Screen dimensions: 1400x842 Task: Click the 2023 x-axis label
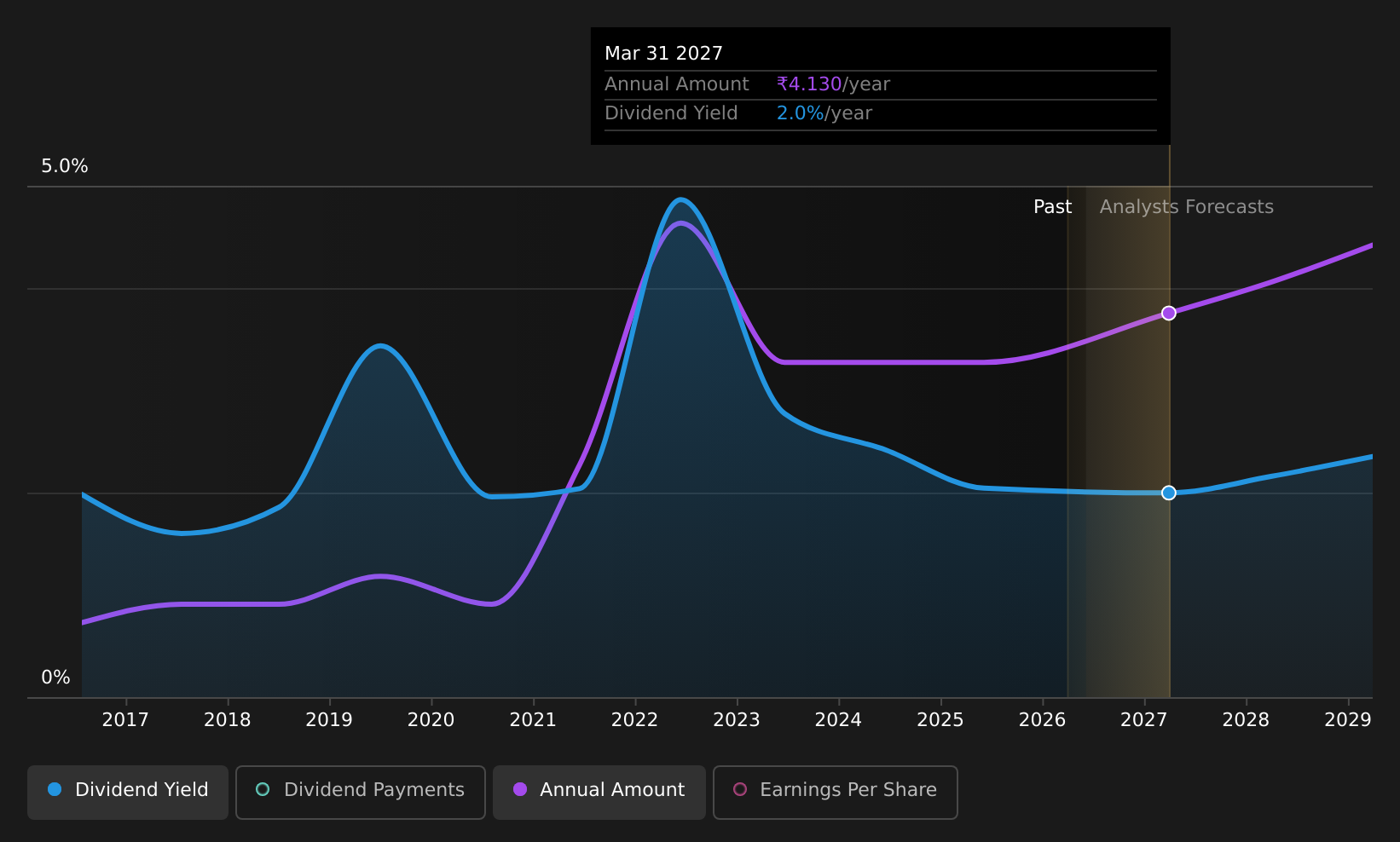click(737, 720)
